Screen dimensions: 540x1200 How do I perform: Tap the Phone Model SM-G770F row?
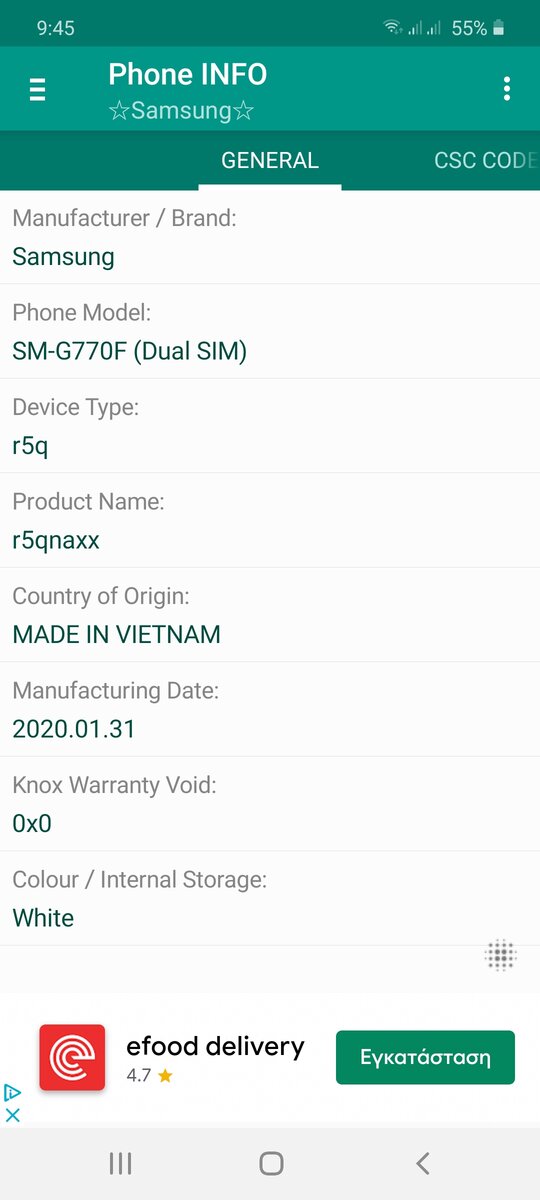[x=270, y=331]
